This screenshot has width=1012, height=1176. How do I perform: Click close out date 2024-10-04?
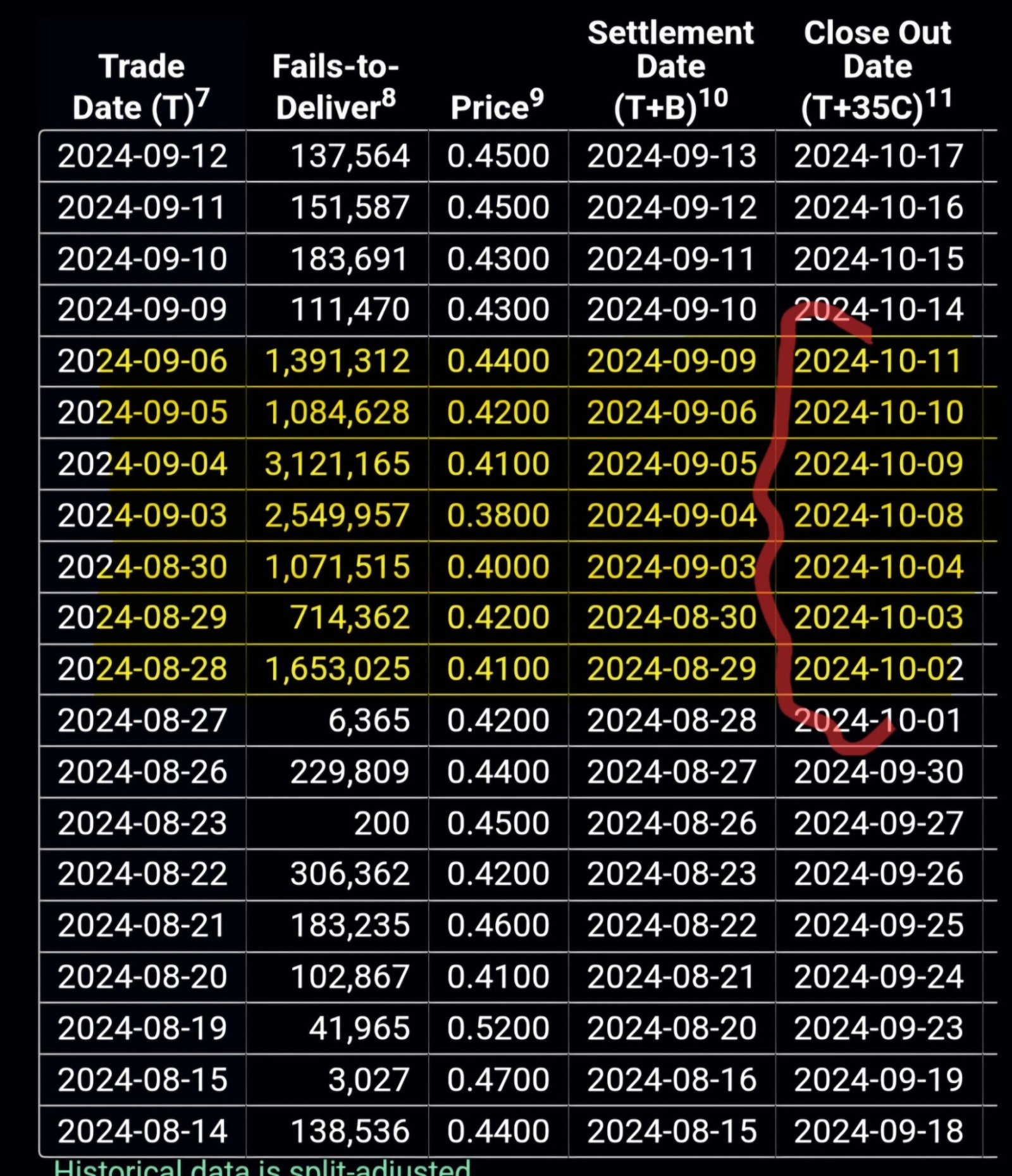pos(879,566)
